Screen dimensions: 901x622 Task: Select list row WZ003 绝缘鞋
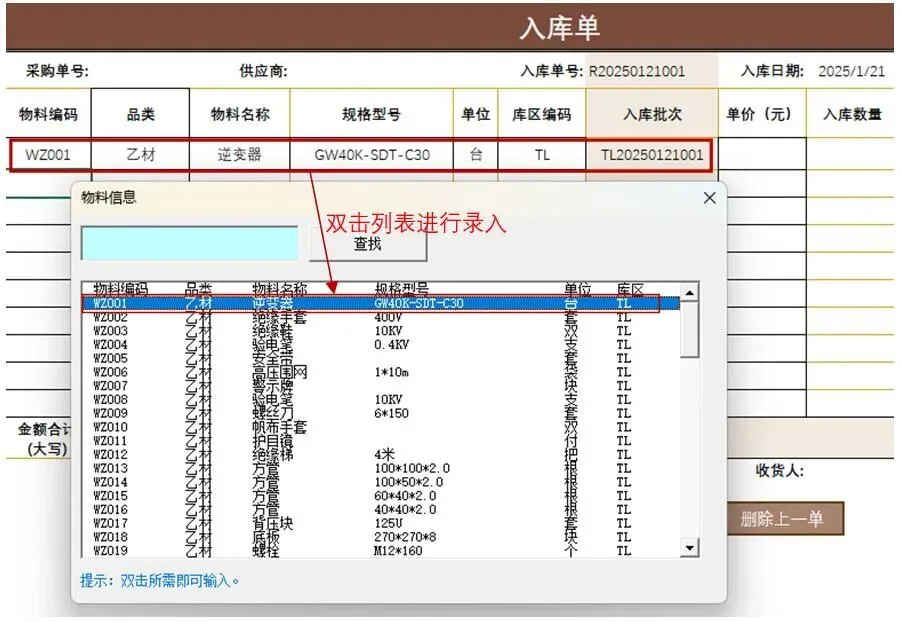[380, 331]
